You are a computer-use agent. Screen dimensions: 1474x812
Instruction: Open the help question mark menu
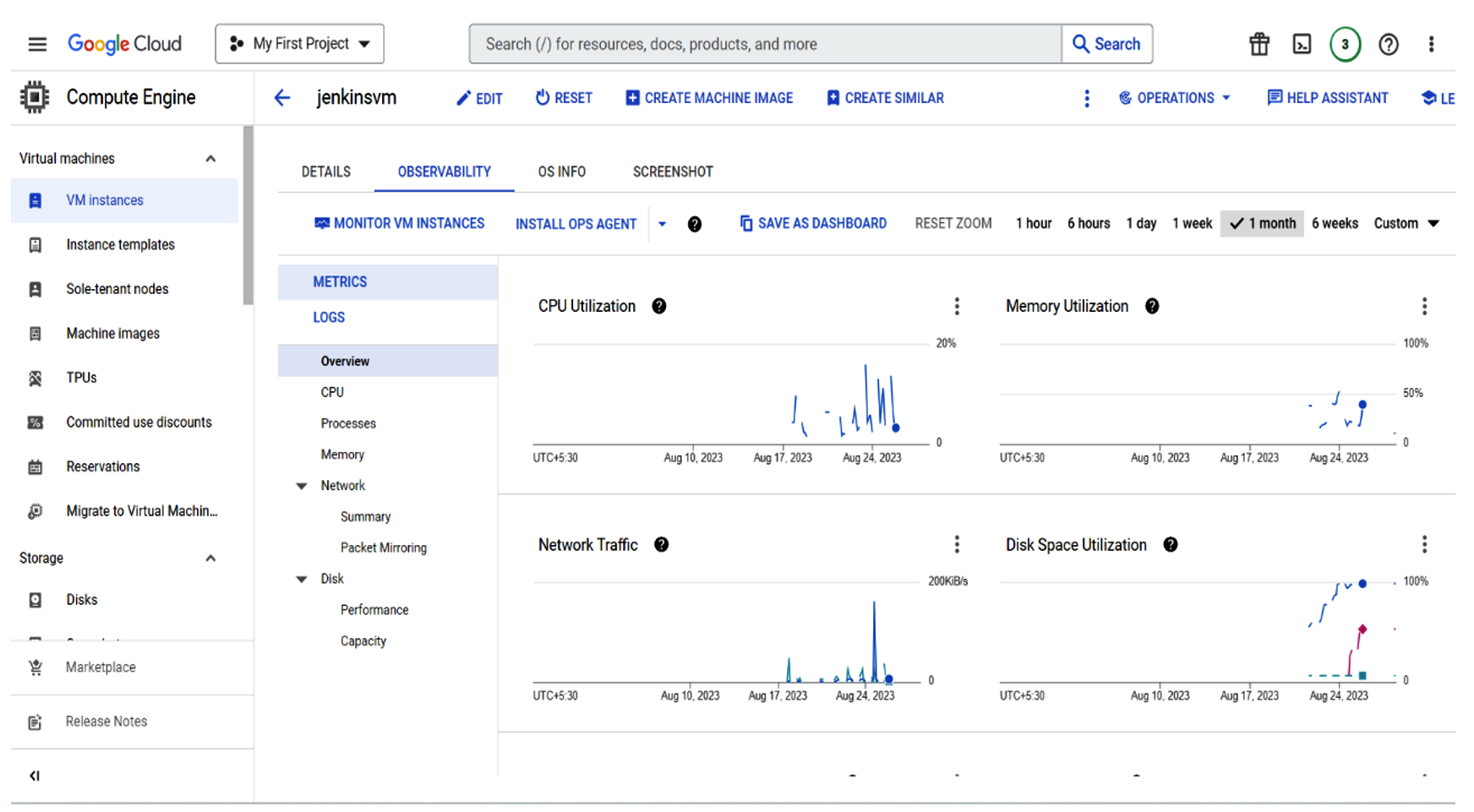pyautogui.click(x=1388, y=44)
